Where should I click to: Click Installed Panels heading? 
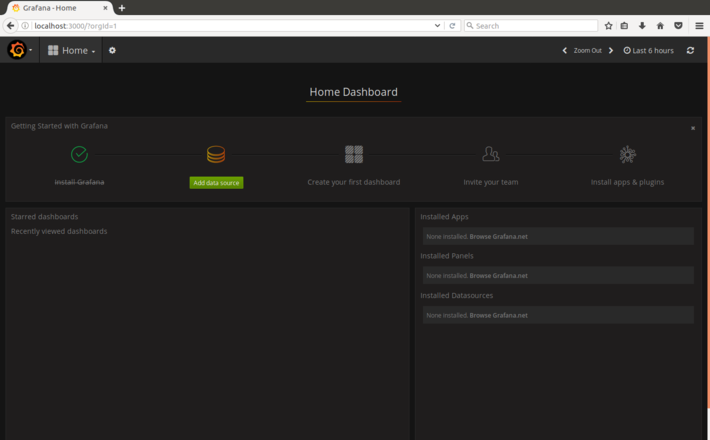pos(446,256)
